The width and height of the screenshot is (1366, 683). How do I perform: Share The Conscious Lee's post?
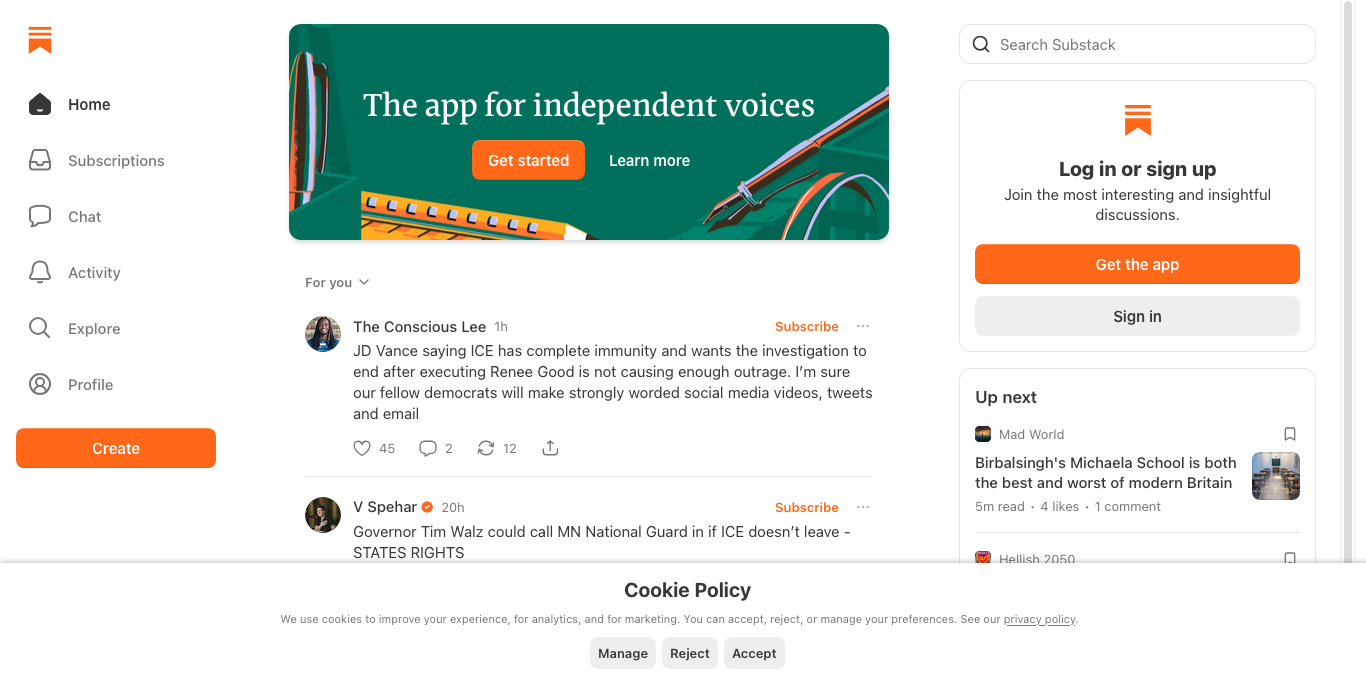pyautogui.click(x=550, y=448)
